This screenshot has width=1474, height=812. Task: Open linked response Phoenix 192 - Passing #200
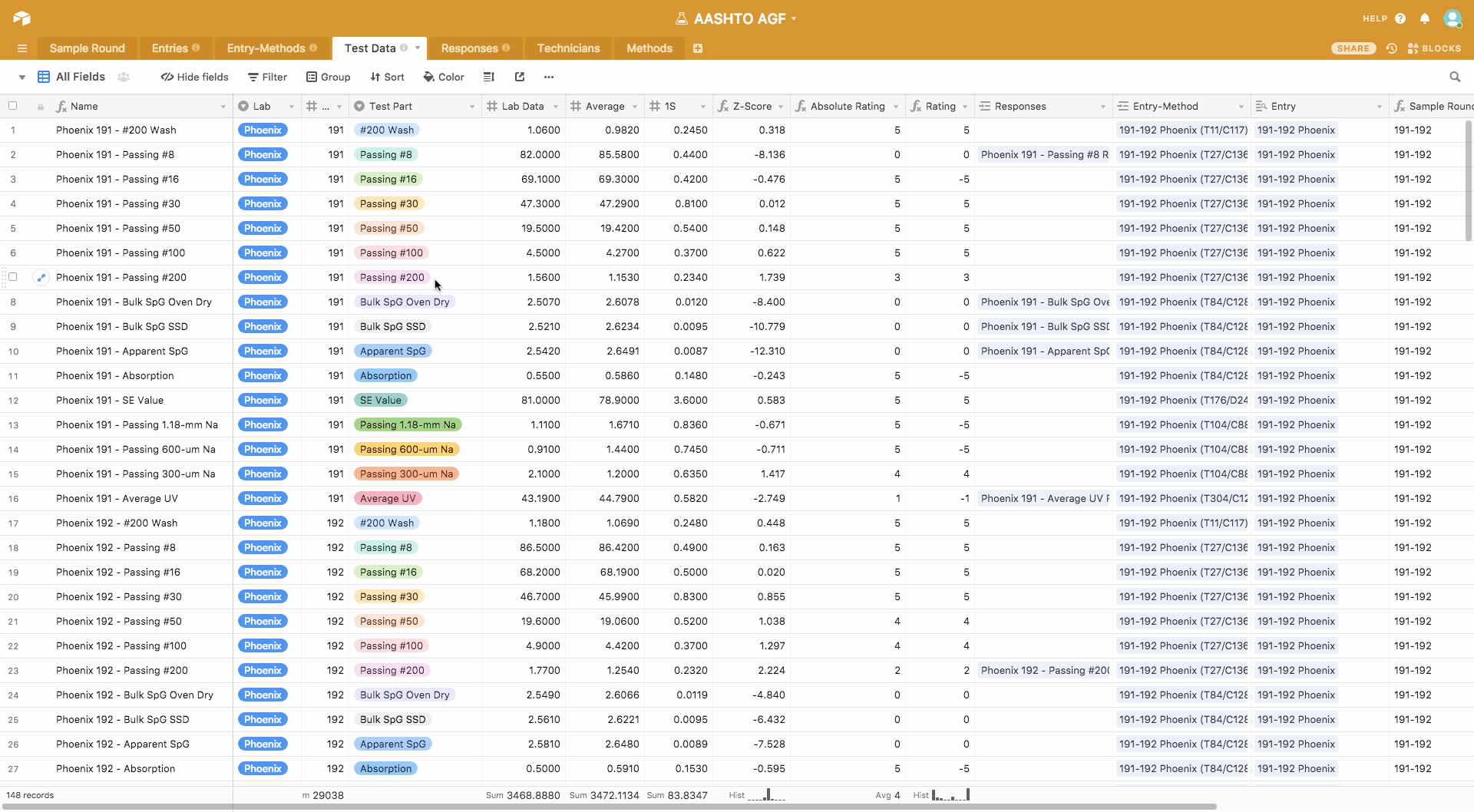(x=1045, y=670)
